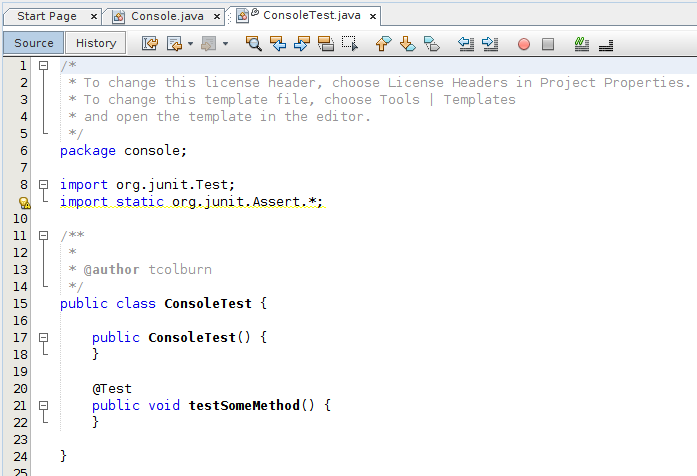Start Macro Recording with red circle
The image size is (697, 476).
[524, 44]
